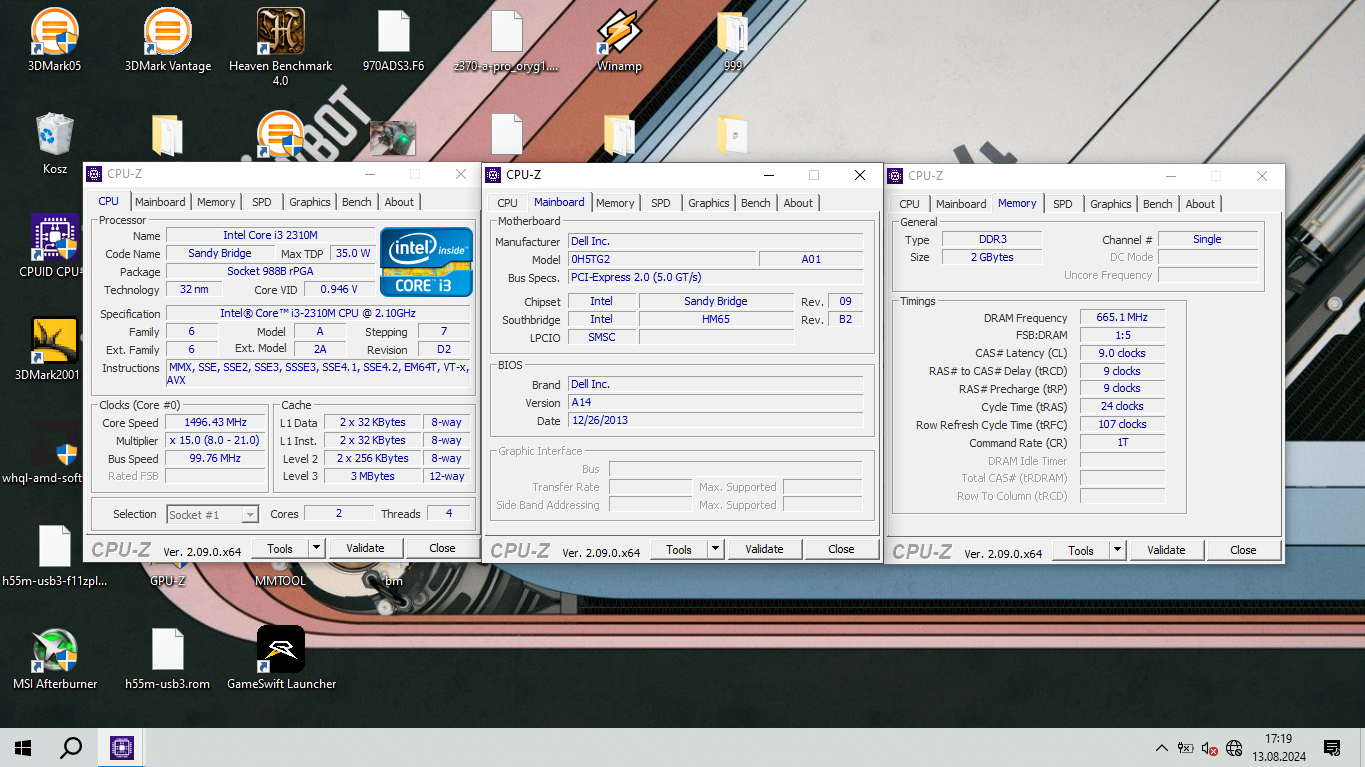Viewport: 1365px width, 767px height.
Task: Click the Multiplier value x 15.0
Action: (216, 440)
